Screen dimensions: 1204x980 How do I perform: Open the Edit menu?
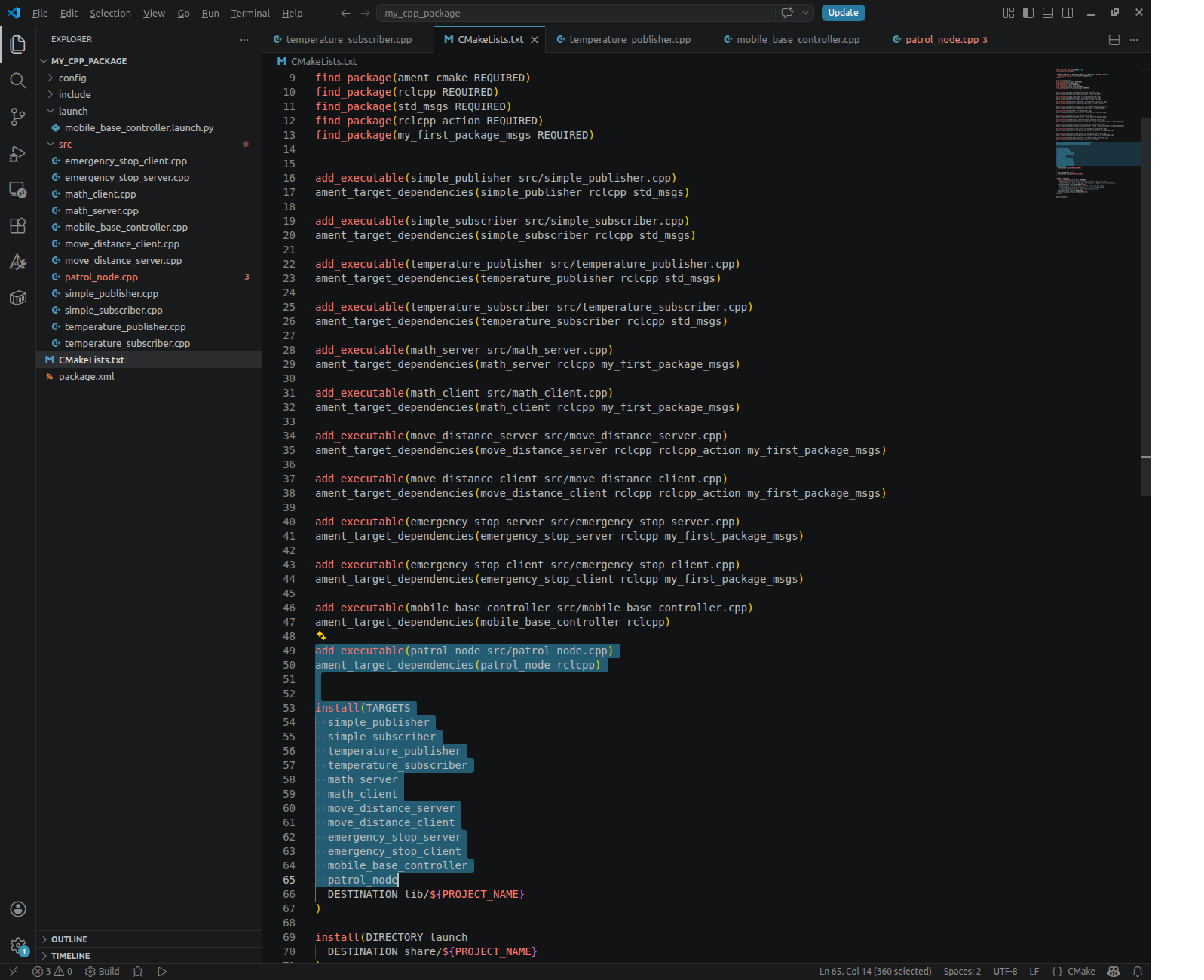pyautogui.click(x=69, y=13)
